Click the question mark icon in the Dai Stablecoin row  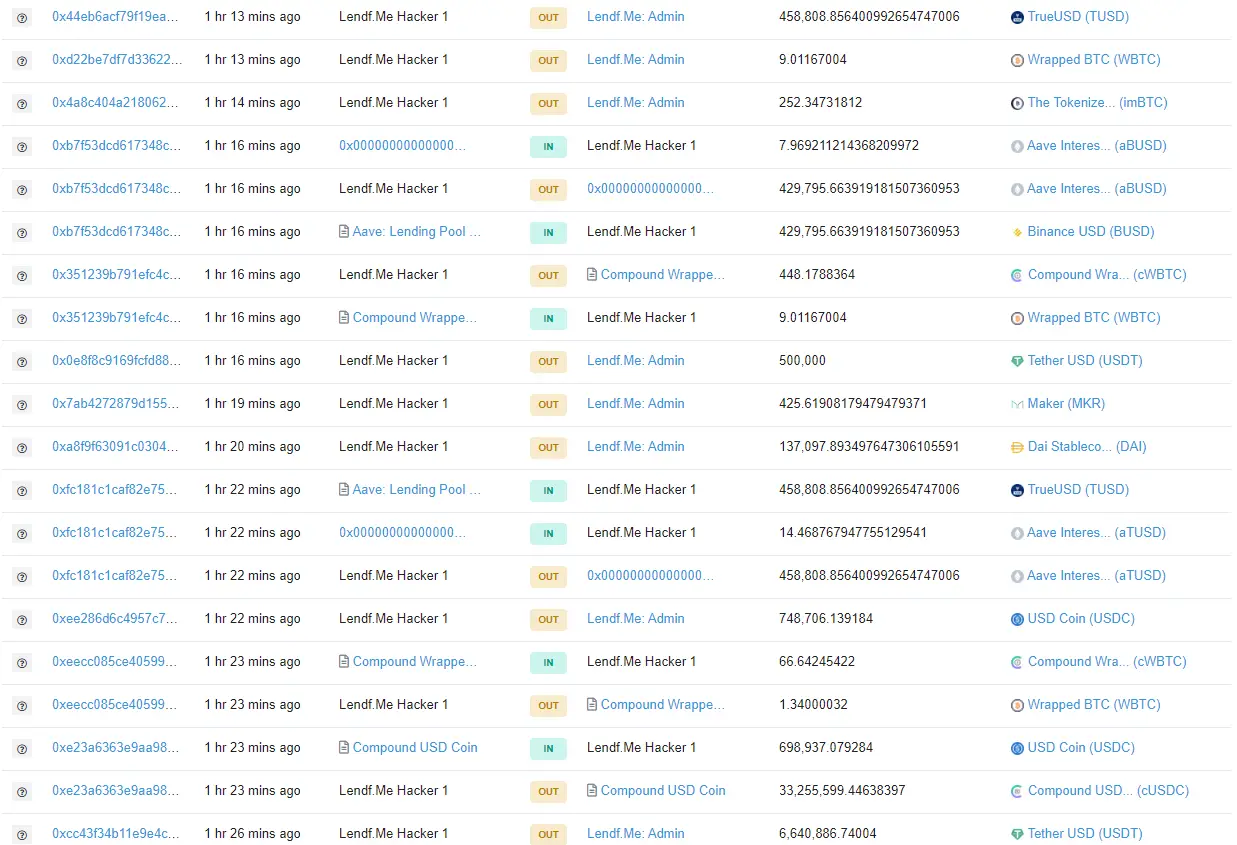click(22, 447)
